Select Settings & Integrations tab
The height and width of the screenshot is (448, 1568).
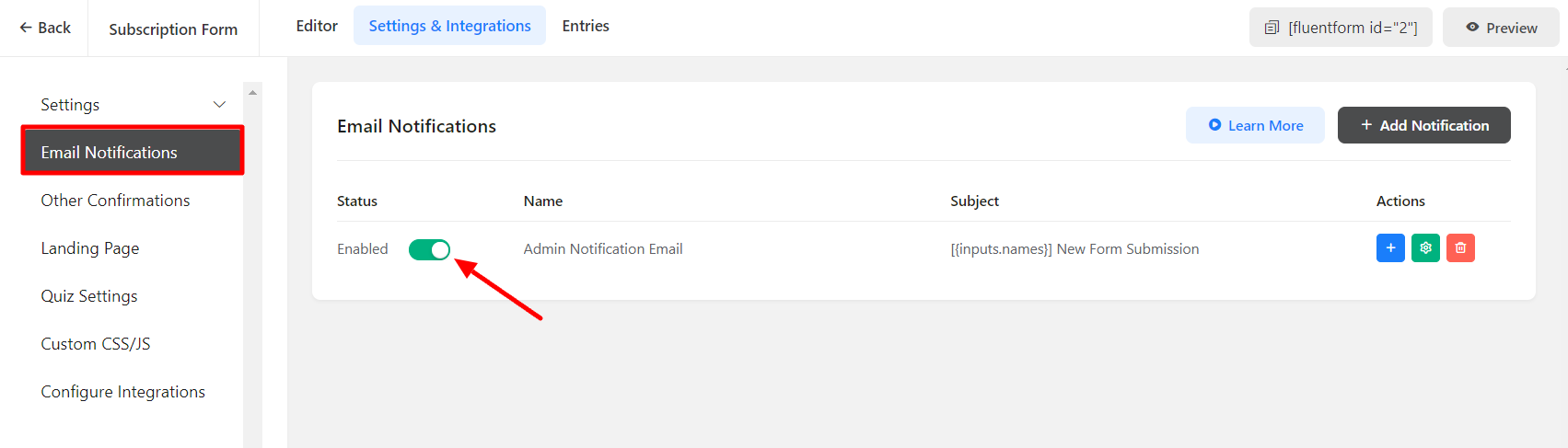click(450, 26)
